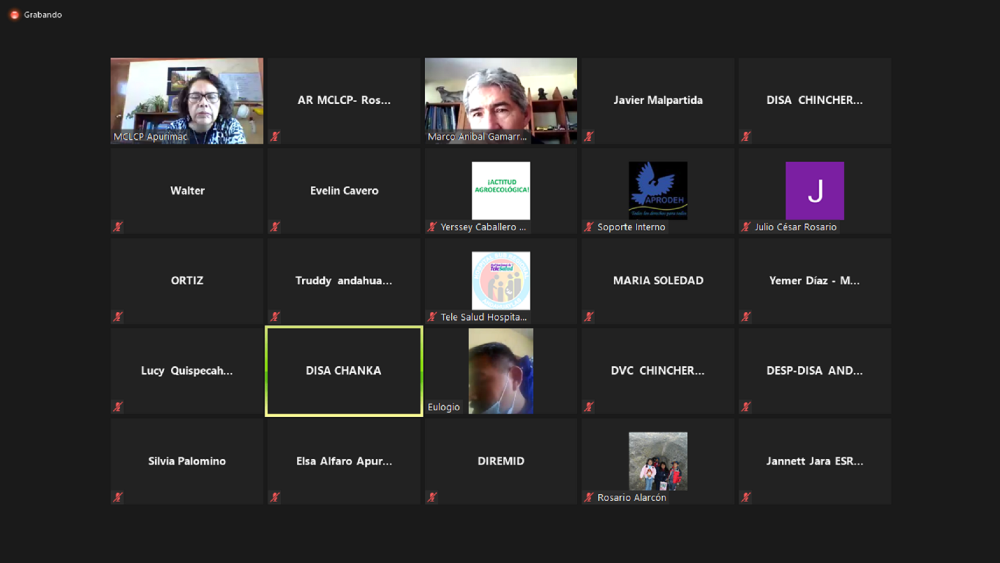Select the MCLCP Apurimac video tile

point(187,100)
